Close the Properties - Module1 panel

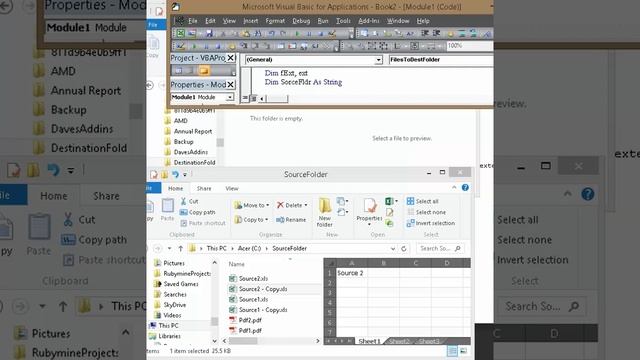click(230, 84)
